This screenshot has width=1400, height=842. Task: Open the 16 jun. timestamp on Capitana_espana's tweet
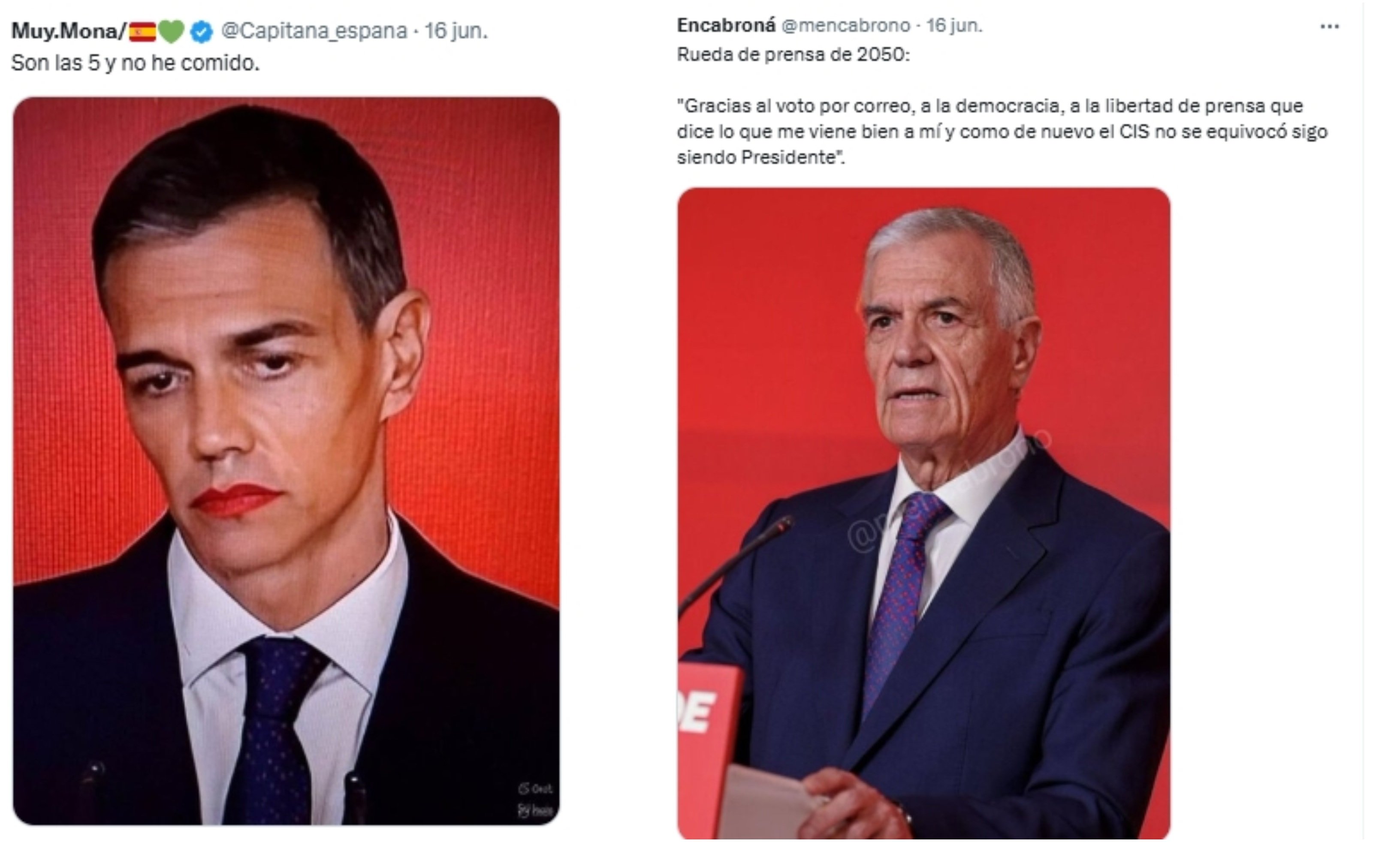pos(456,30)
